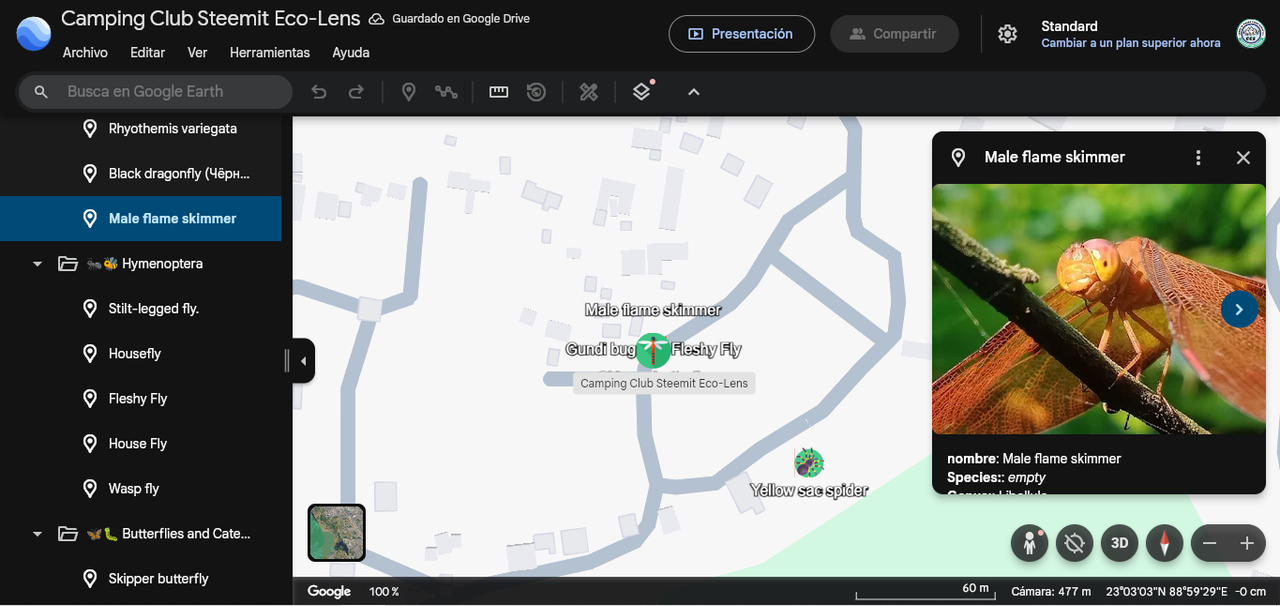Click the Gundi bug label on map
The image size is (1280, 606).
click(x=600, y=349)
